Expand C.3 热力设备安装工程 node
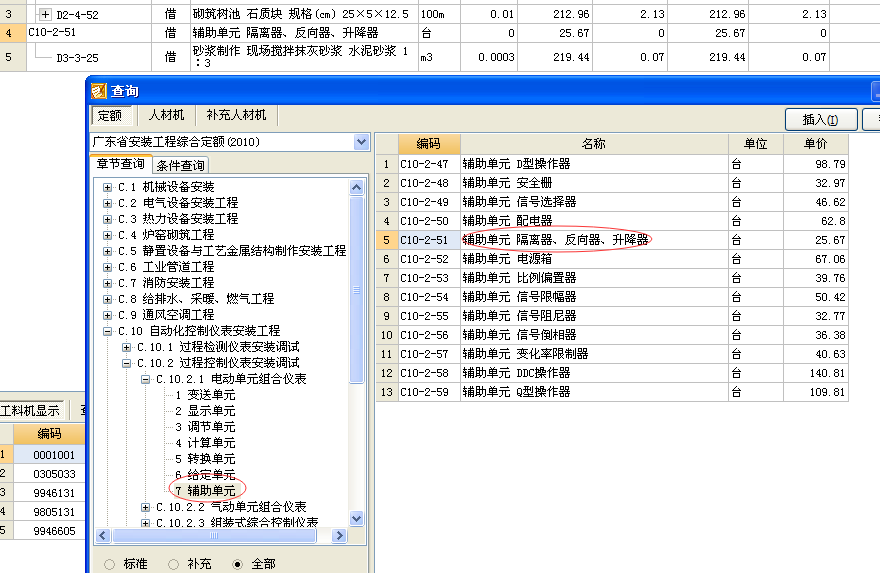 pyautogui.click(x=107, y=219)
